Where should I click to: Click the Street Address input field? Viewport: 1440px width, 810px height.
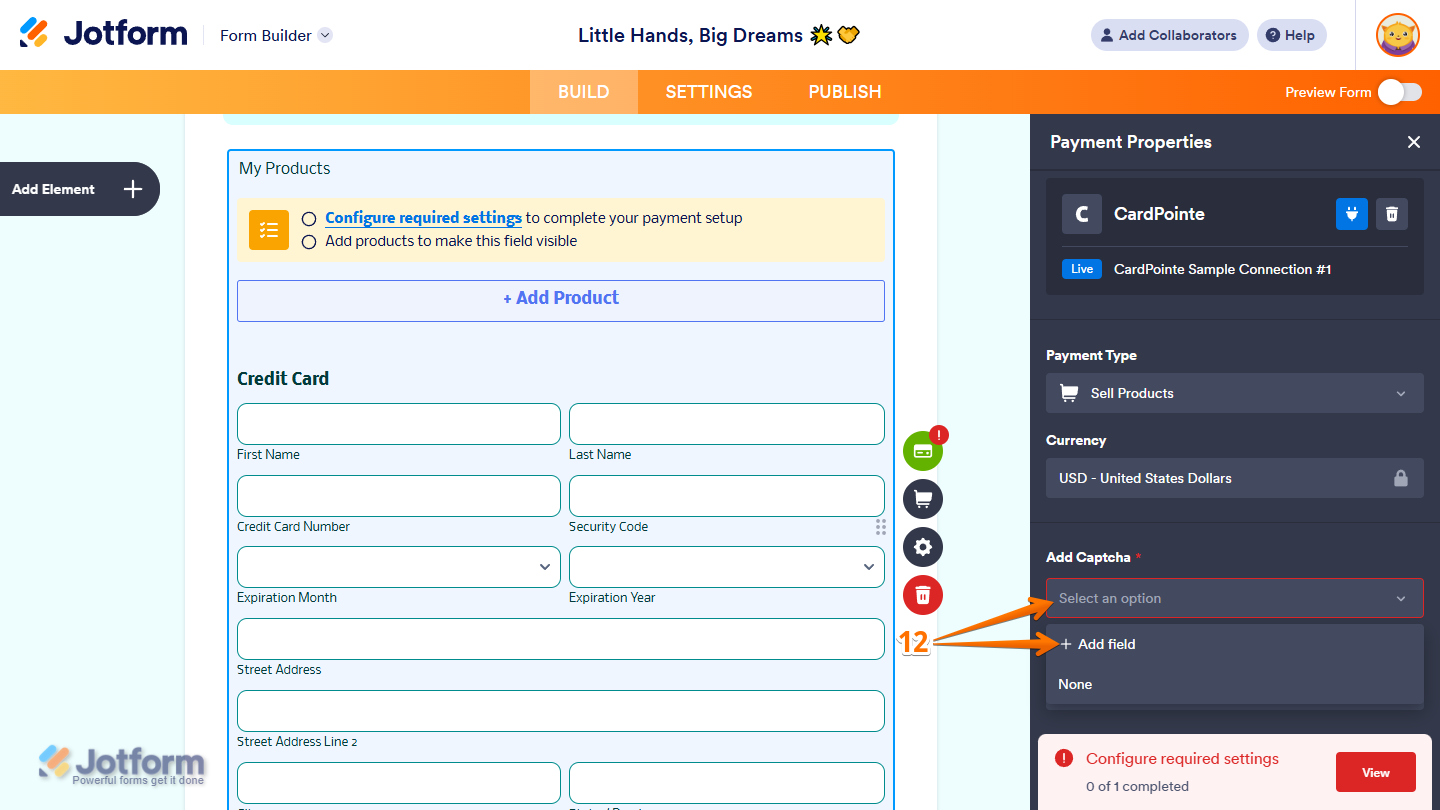click(561, 639)
